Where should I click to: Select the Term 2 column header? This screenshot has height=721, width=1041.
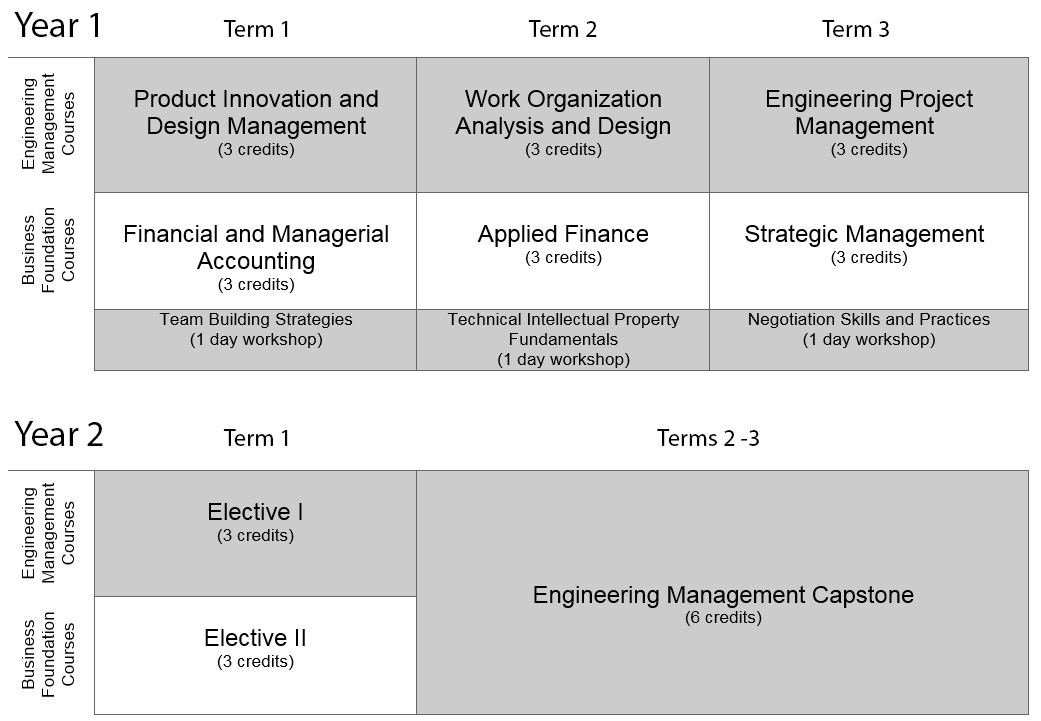[563, 29]
